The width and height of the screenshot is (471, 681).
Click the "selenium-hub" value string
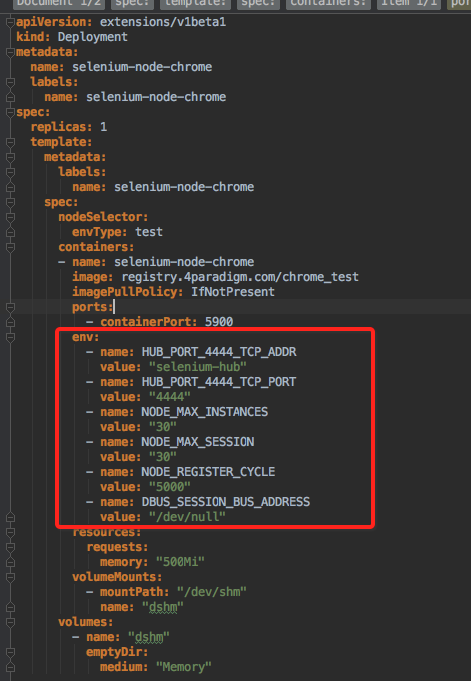click(198, 367)
